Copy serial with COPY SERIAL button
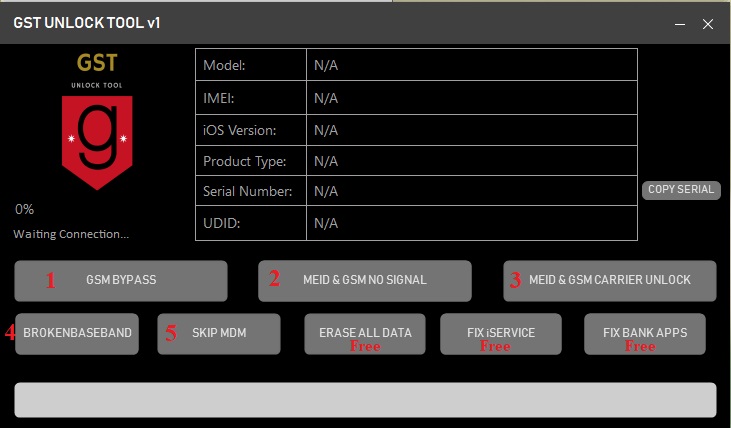This screenshot has width=731, height=428. click(681, 190)
